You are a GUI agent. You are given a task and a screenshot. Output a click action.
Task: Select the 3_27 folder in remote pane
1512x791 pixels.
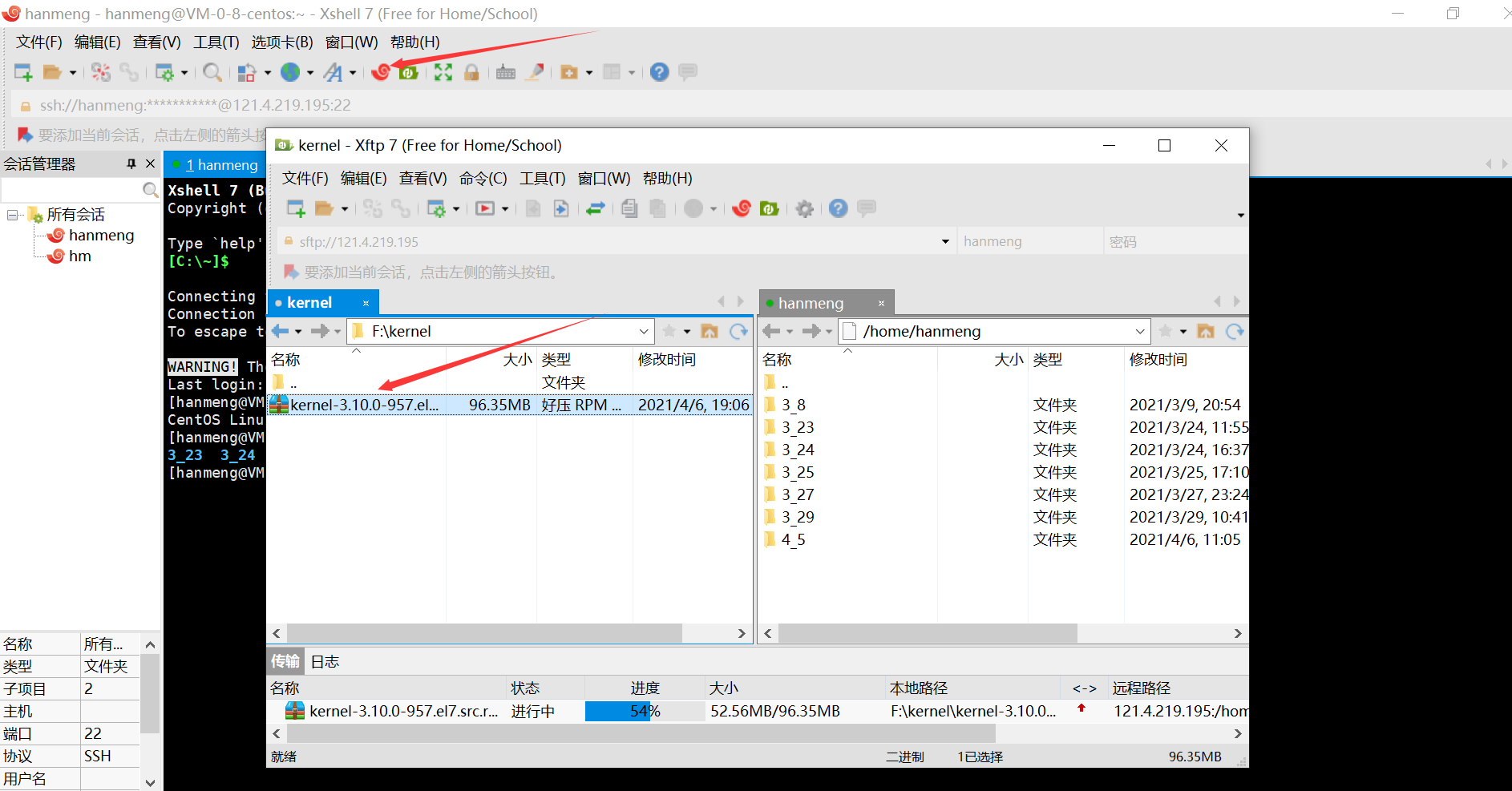coord(798,495)
